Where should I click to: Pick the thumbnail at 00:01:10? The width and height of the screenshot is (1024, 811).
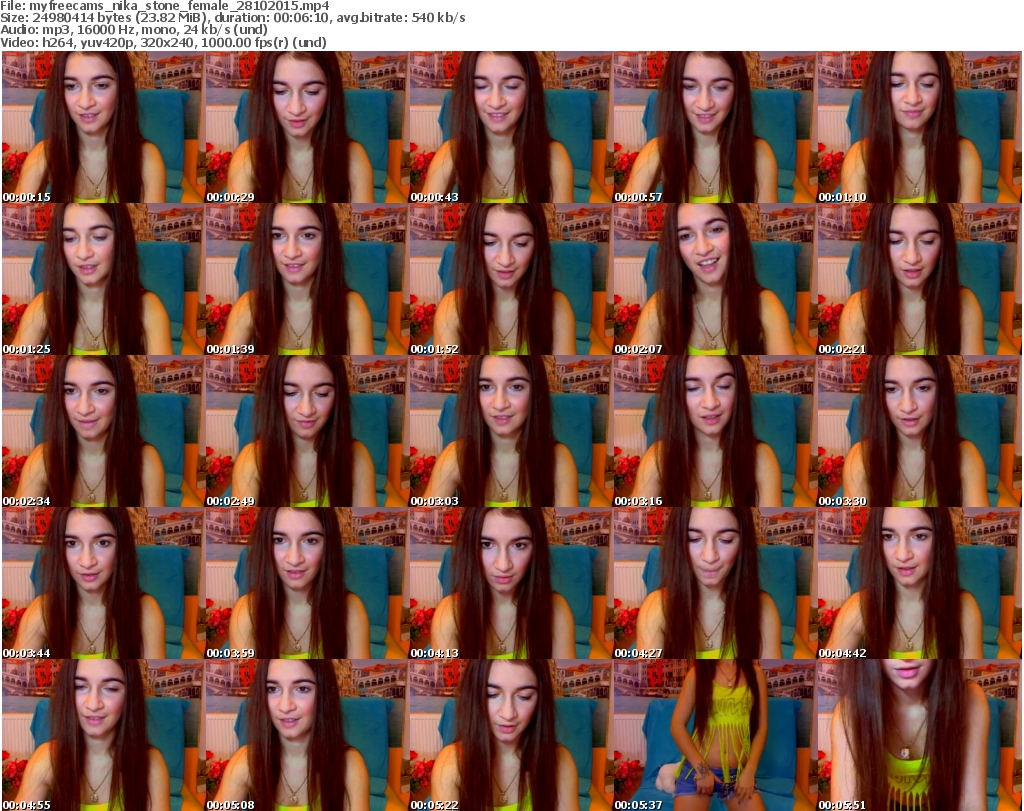[x=919, y=127]
